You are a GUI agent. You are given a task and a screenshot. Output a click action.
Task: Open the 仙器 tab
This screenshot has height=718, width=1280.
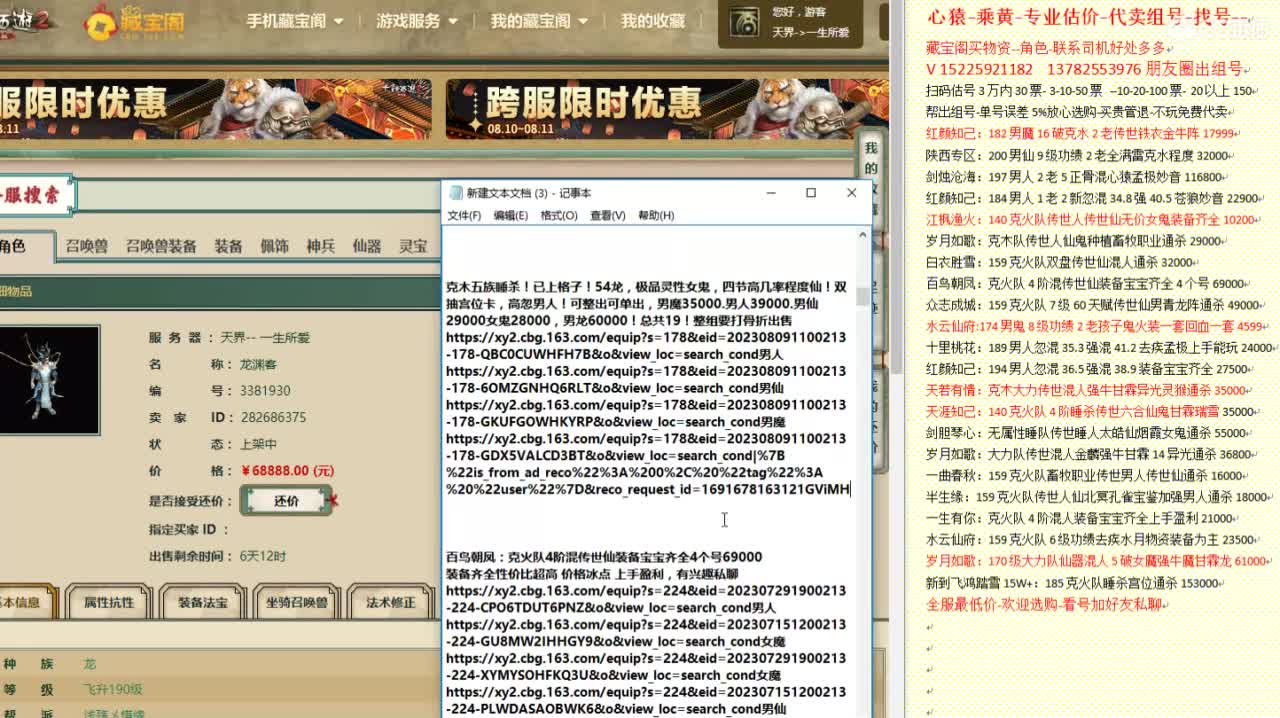[x=367, y=246]
